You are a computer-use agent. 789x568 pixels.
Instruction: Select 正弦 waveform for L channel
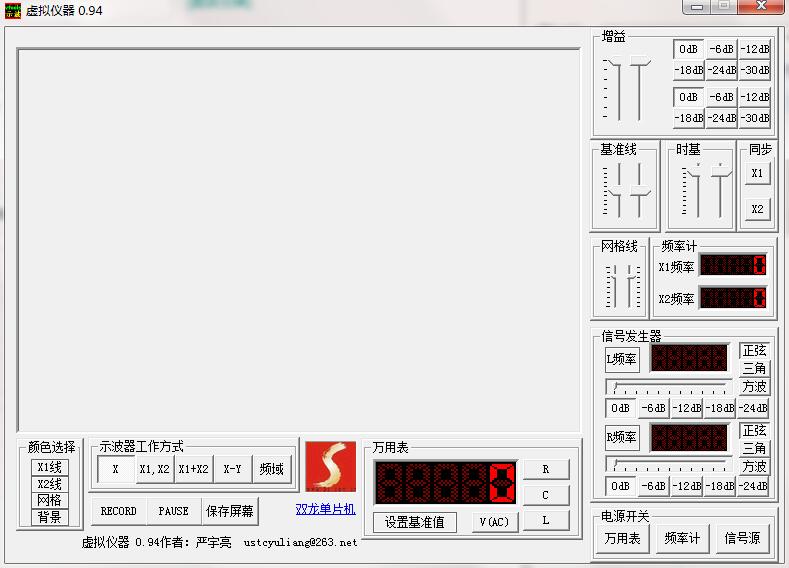coord(754,350)
